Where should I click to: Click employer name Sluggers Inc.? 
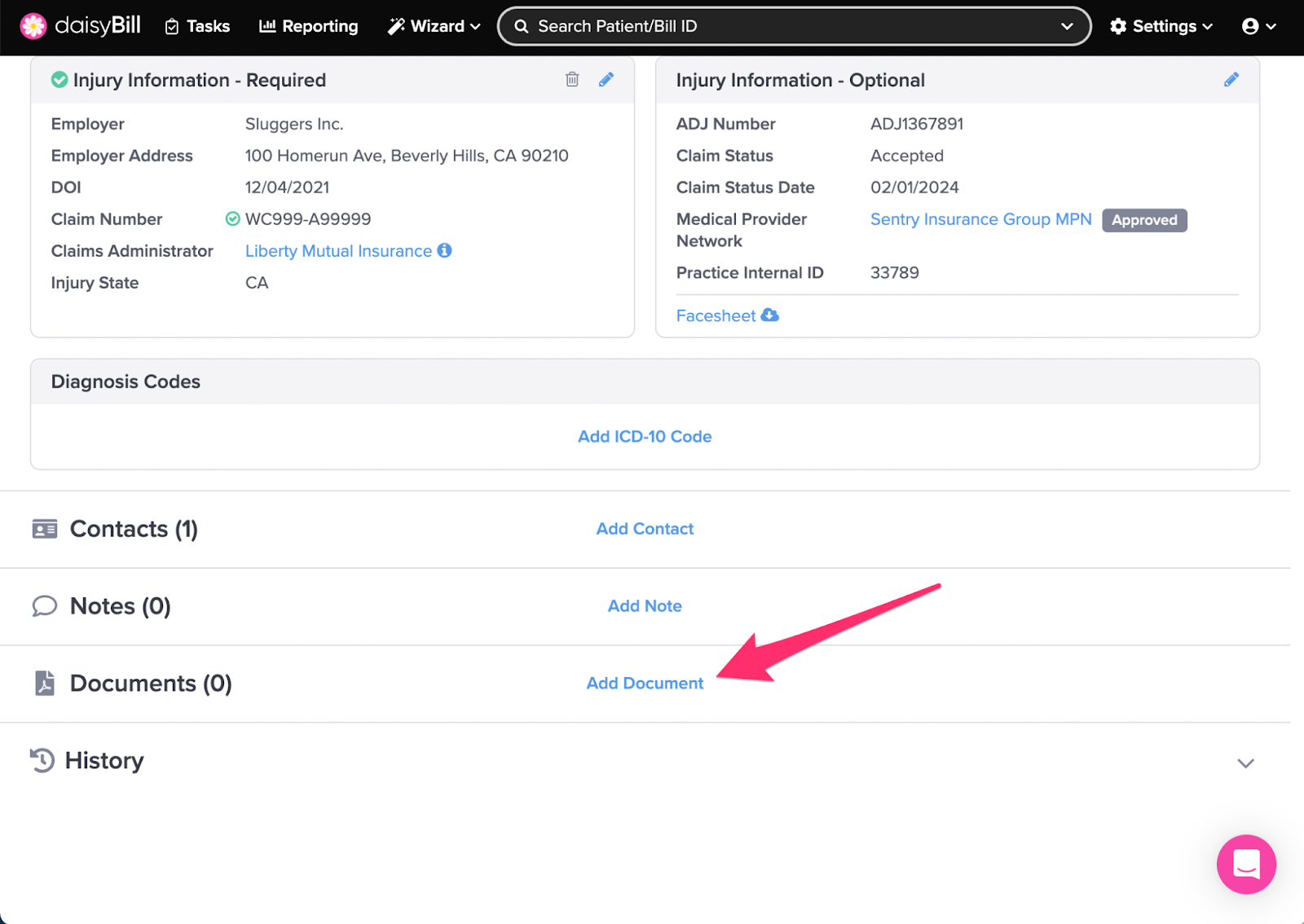coord(294,124)
